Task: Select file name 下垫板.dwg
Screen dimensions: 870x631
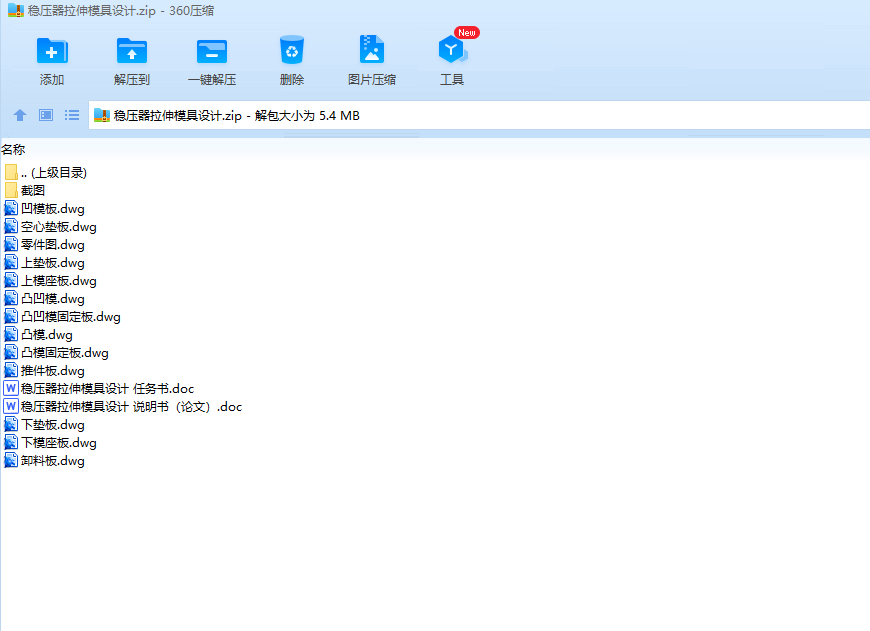Action: (x=53, y=425)
